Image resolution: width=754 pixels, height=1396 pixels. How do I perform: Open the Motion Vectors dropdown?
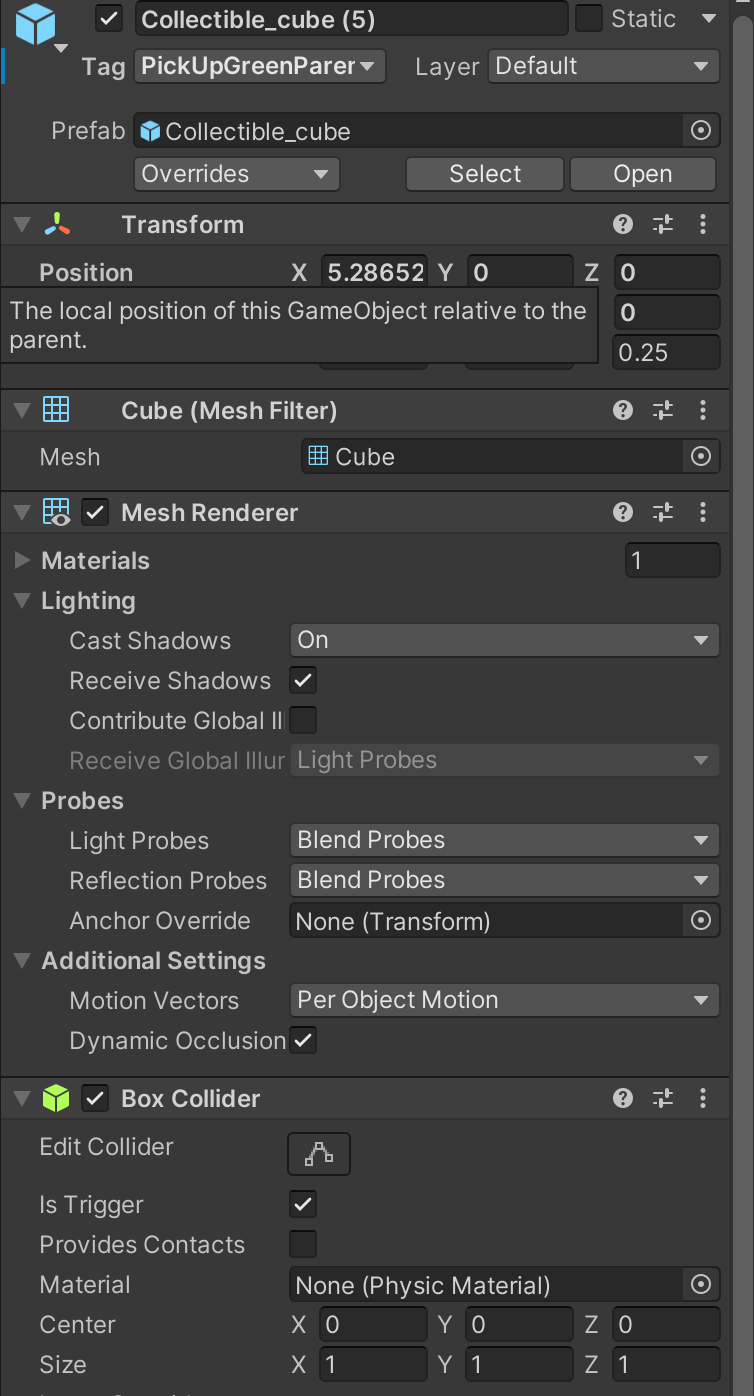(x=504, y=1000)
